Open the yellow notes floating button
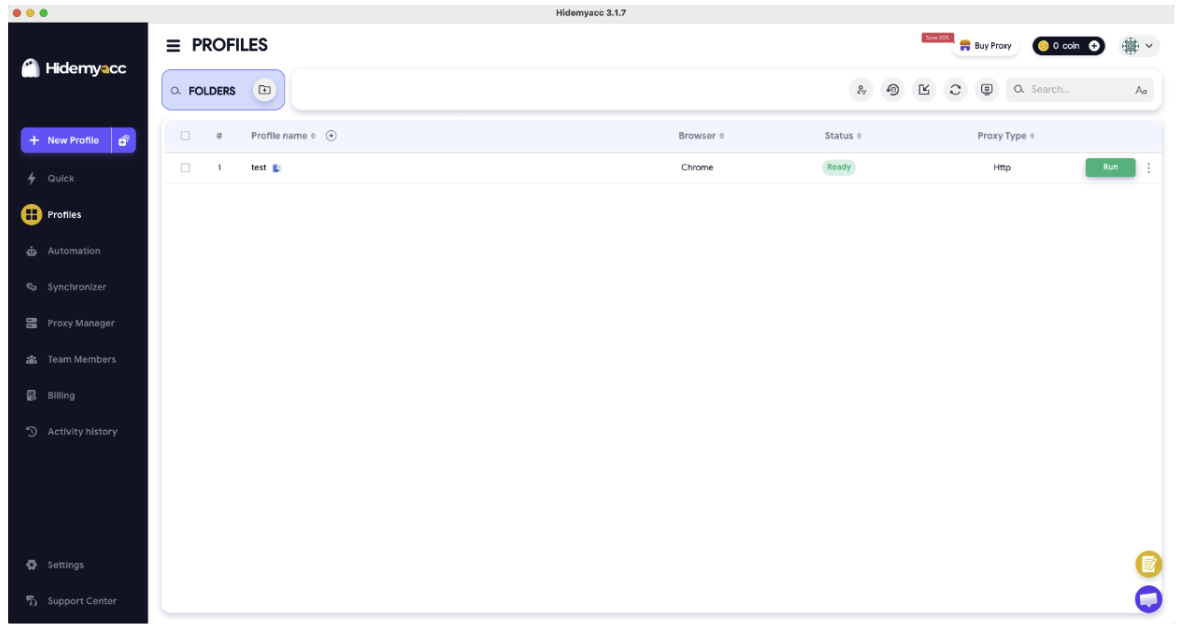 click(1148, 564)
